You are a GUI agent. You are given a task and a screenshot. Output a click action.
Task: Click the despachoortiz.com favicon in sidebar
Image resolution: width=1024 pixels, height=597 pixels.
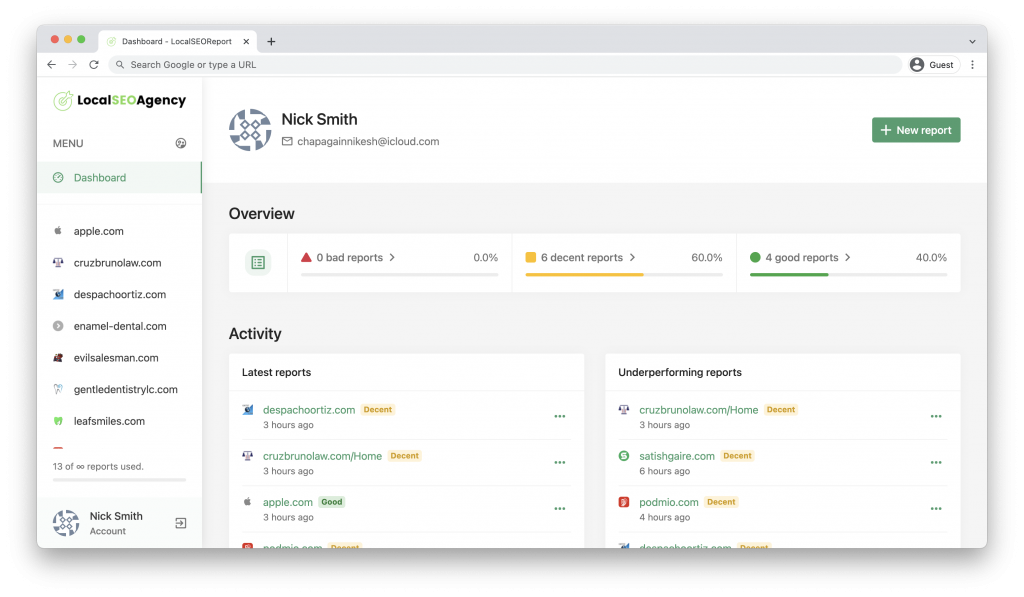pos(58,294)
